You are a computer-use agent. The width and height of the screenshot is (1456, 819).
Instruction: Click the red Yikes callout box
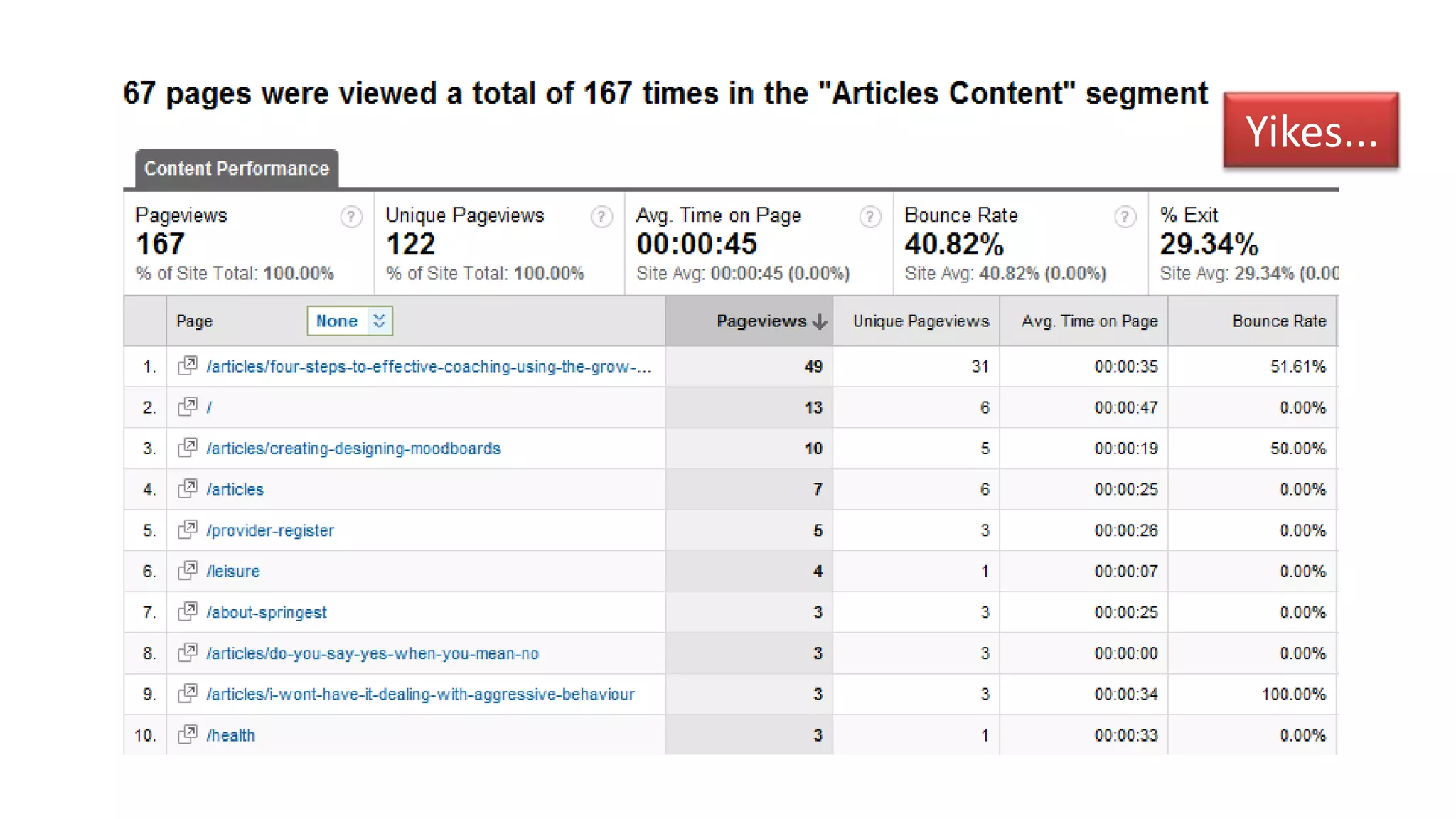click(x=1310, y=131)
